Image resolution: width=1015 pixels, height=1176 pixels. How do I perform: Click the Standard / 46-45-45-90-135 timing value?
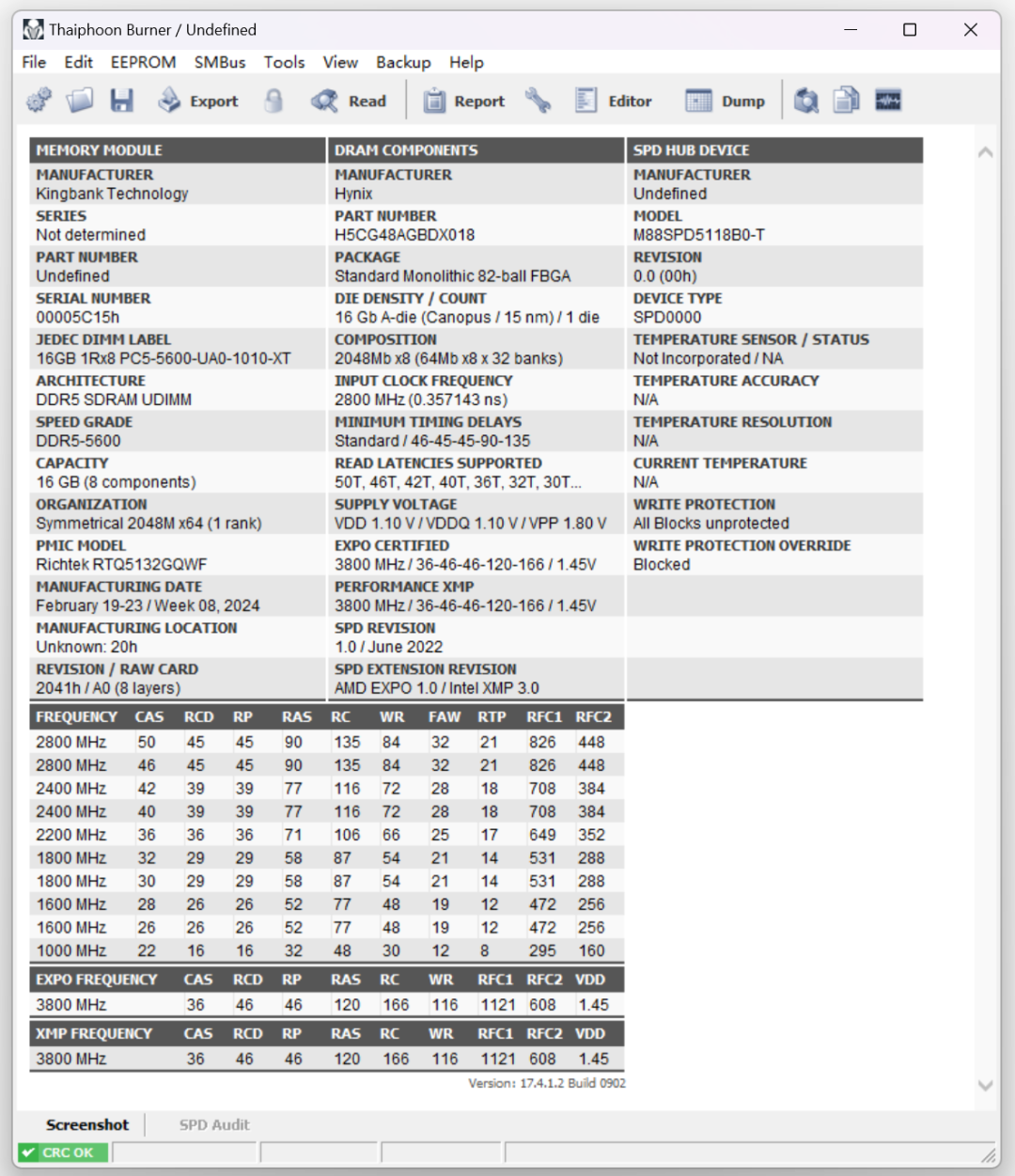(432, 442)
